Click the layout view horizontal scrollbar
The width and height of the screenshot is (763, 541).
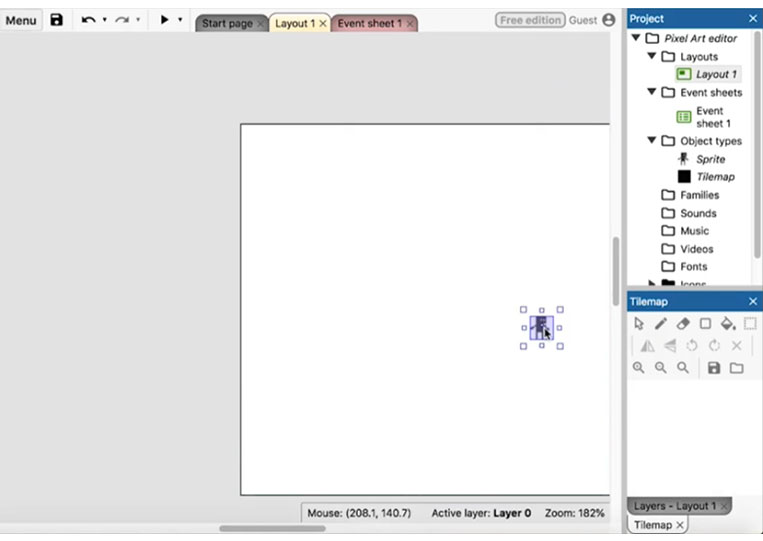[272, 528]
